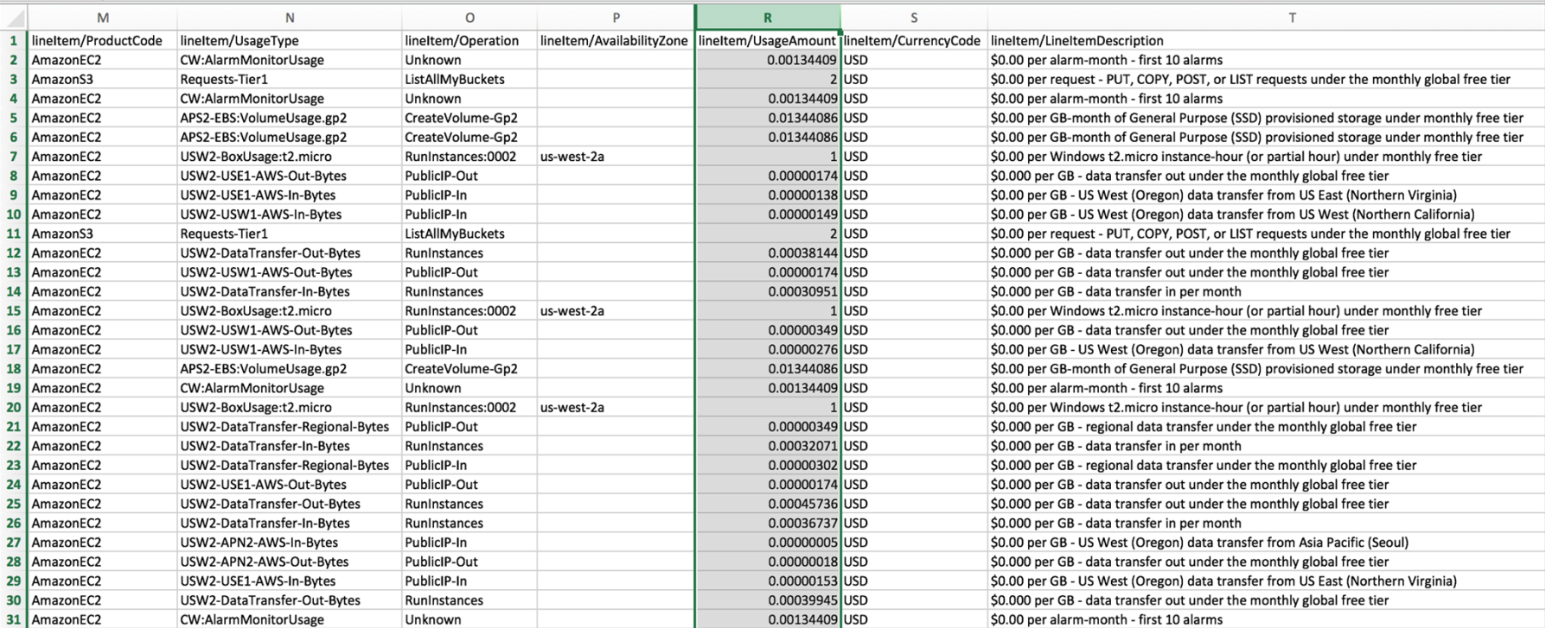Select USW2-USE1-AWS-In-Bytes cell in row 9
Image resolution: width=1545 pixels, height=628 pixels.
289,195
